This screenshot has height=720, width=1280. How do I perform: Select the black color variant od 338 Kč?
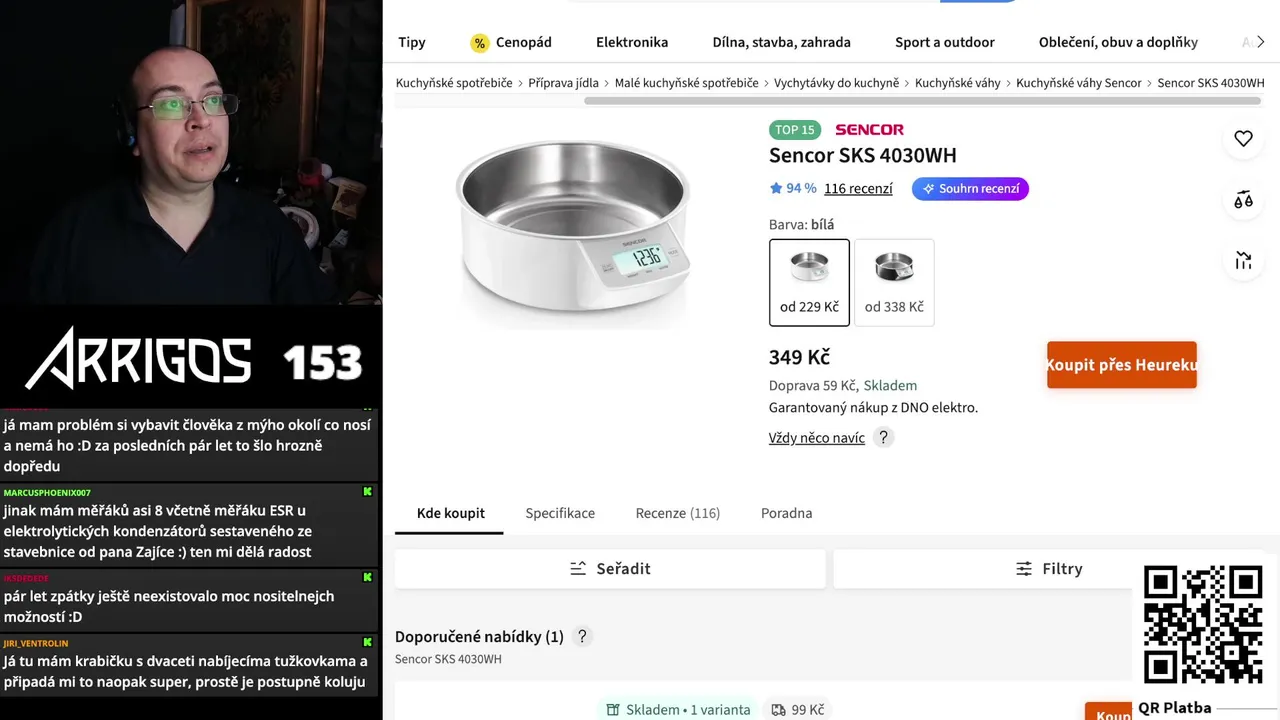click(894, 282)
